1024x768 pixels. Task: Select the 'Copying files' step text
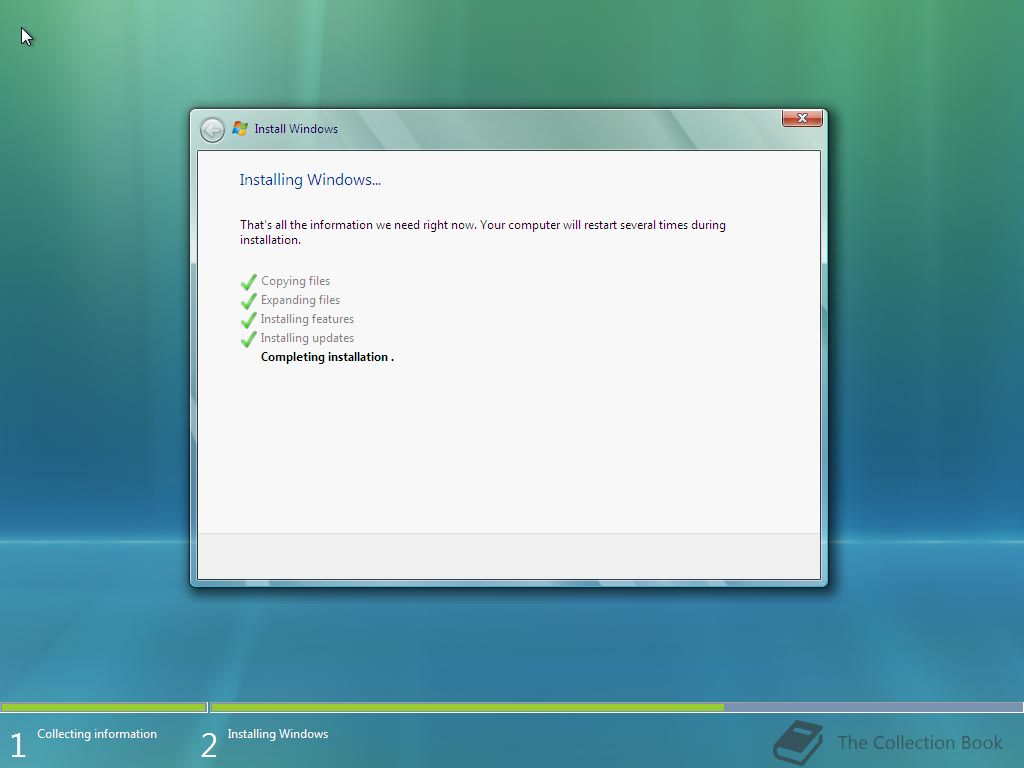pos(295,281)
